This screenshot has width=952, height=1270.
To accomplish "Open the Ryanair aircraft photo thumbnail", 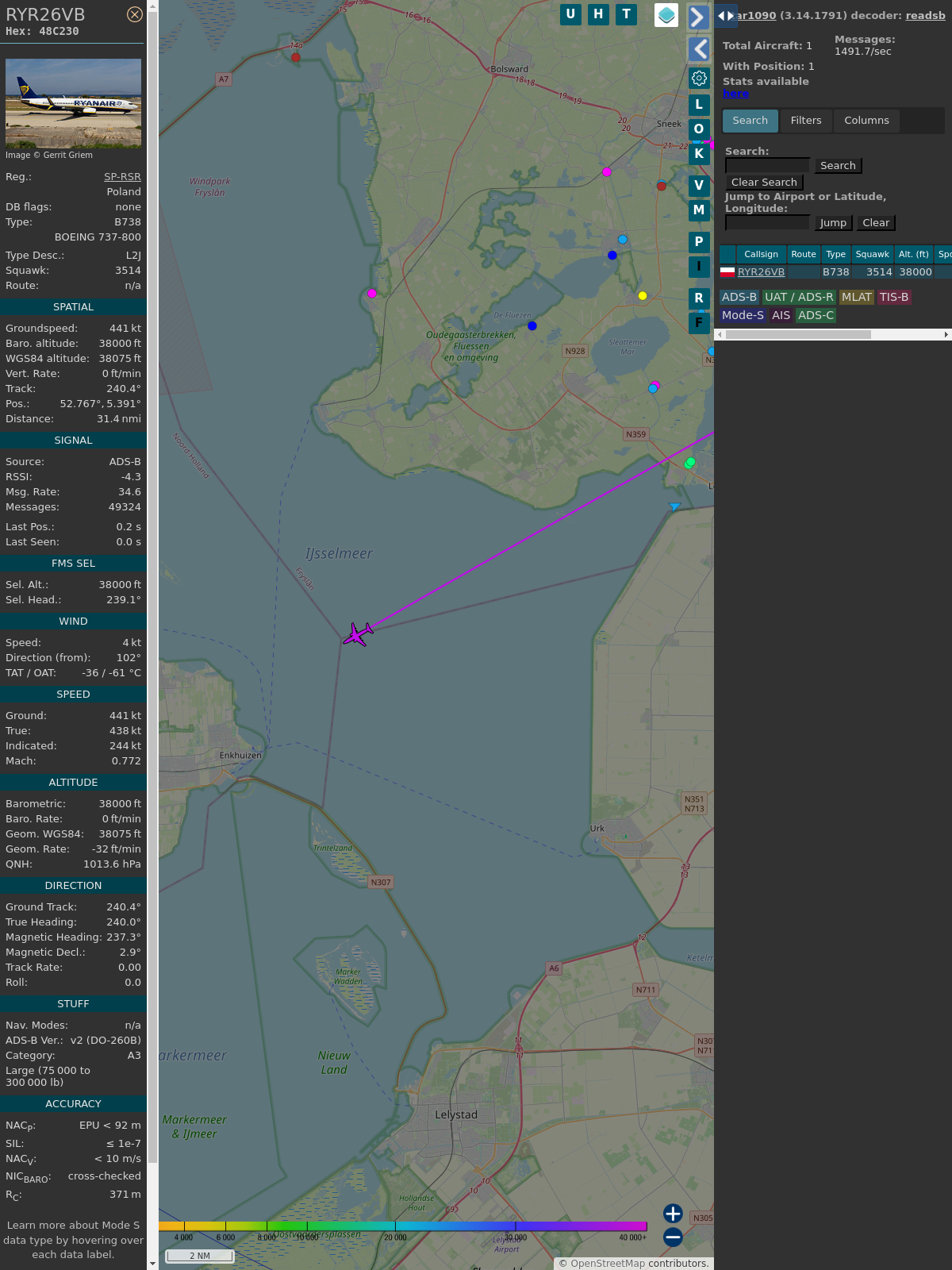I will coord(73,103).
